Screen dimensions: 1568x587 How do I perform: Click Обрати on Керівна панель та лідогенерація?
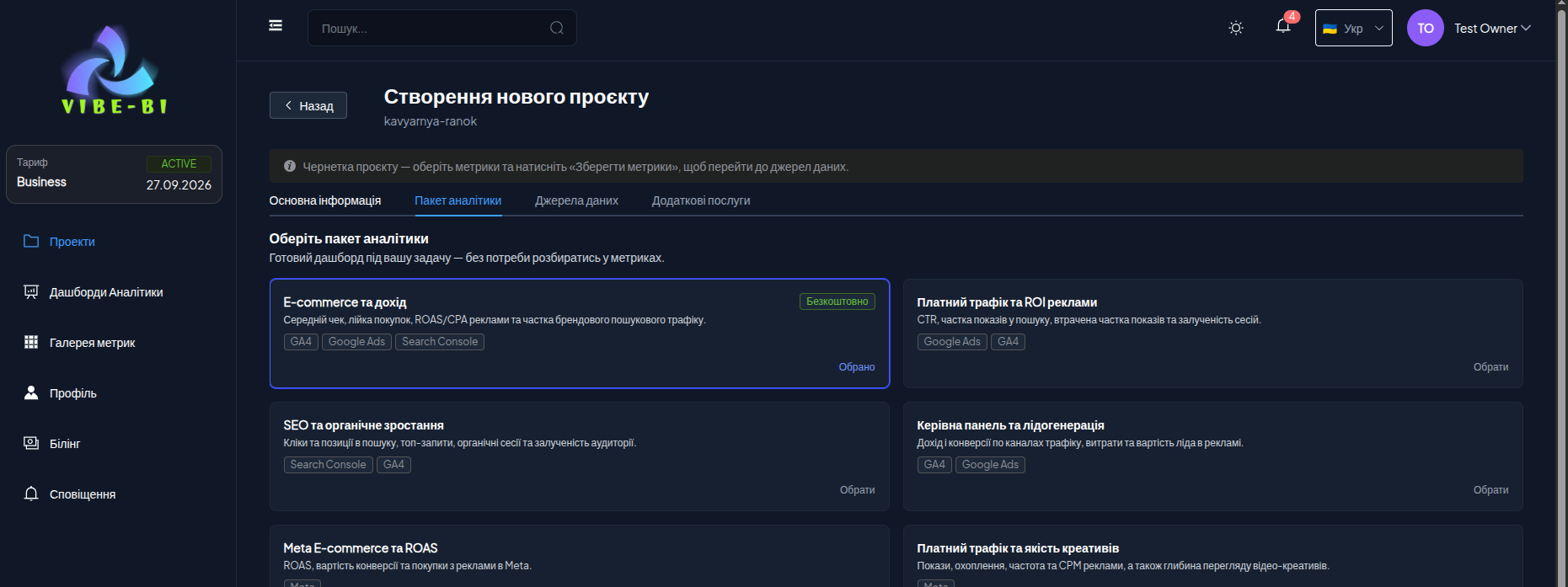(x=1490, y=490)
